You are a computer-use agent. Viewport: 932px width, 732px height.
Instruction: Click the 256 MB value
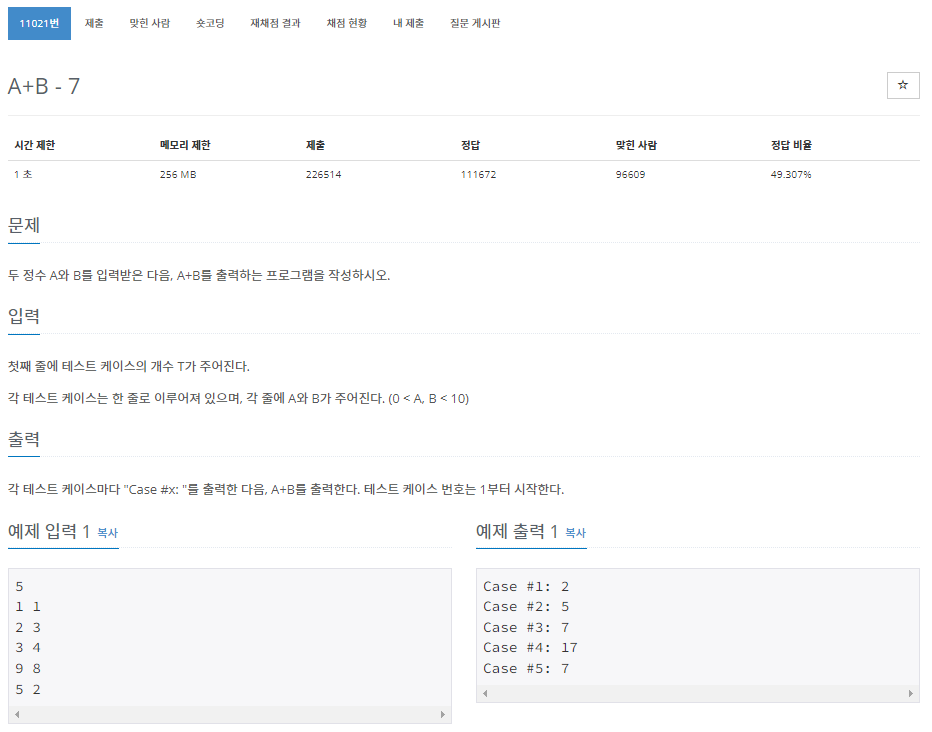178,175
